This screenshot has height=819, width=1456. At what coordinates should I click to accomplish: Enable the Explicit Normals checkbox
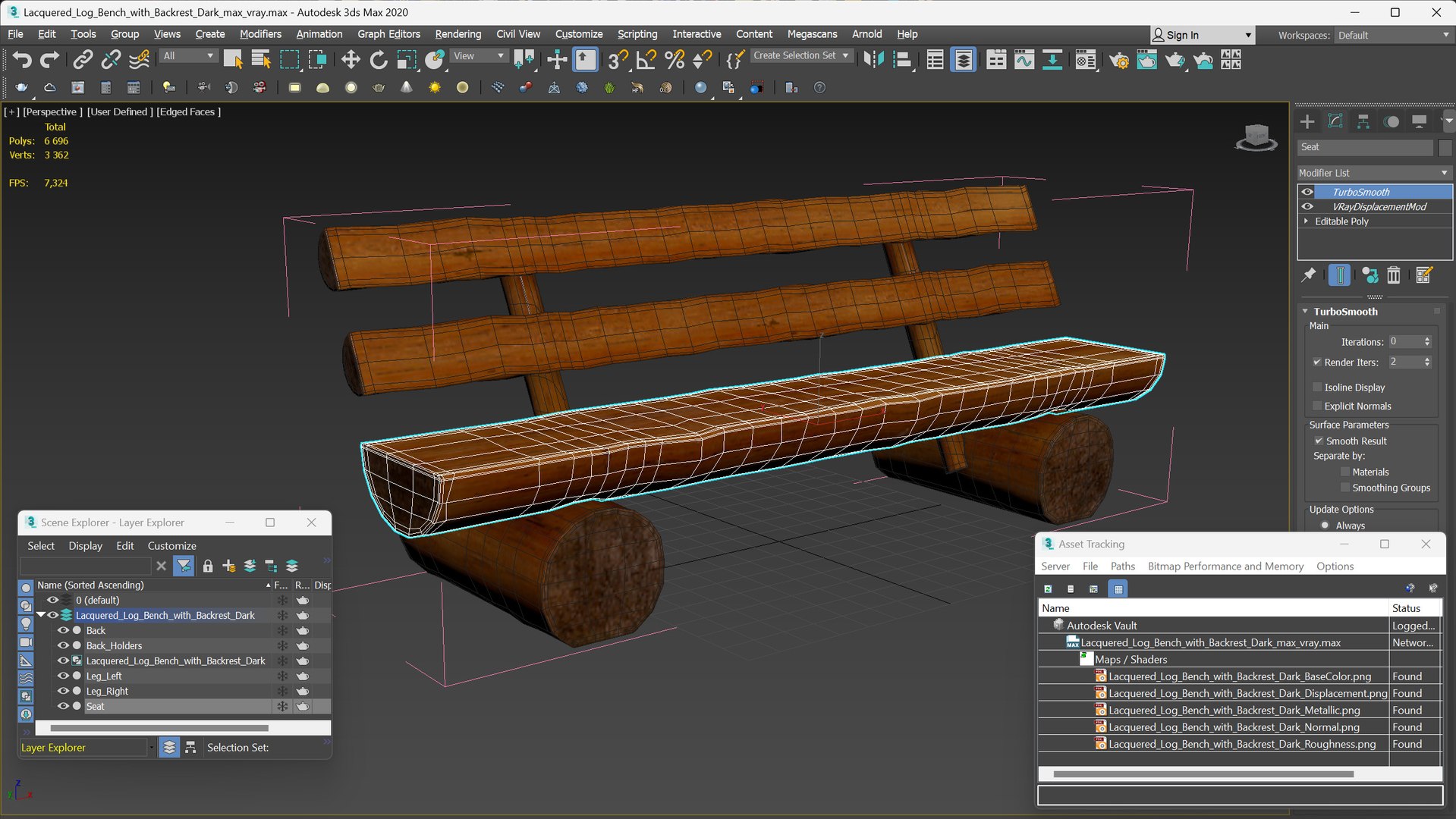pos(1317,406)
